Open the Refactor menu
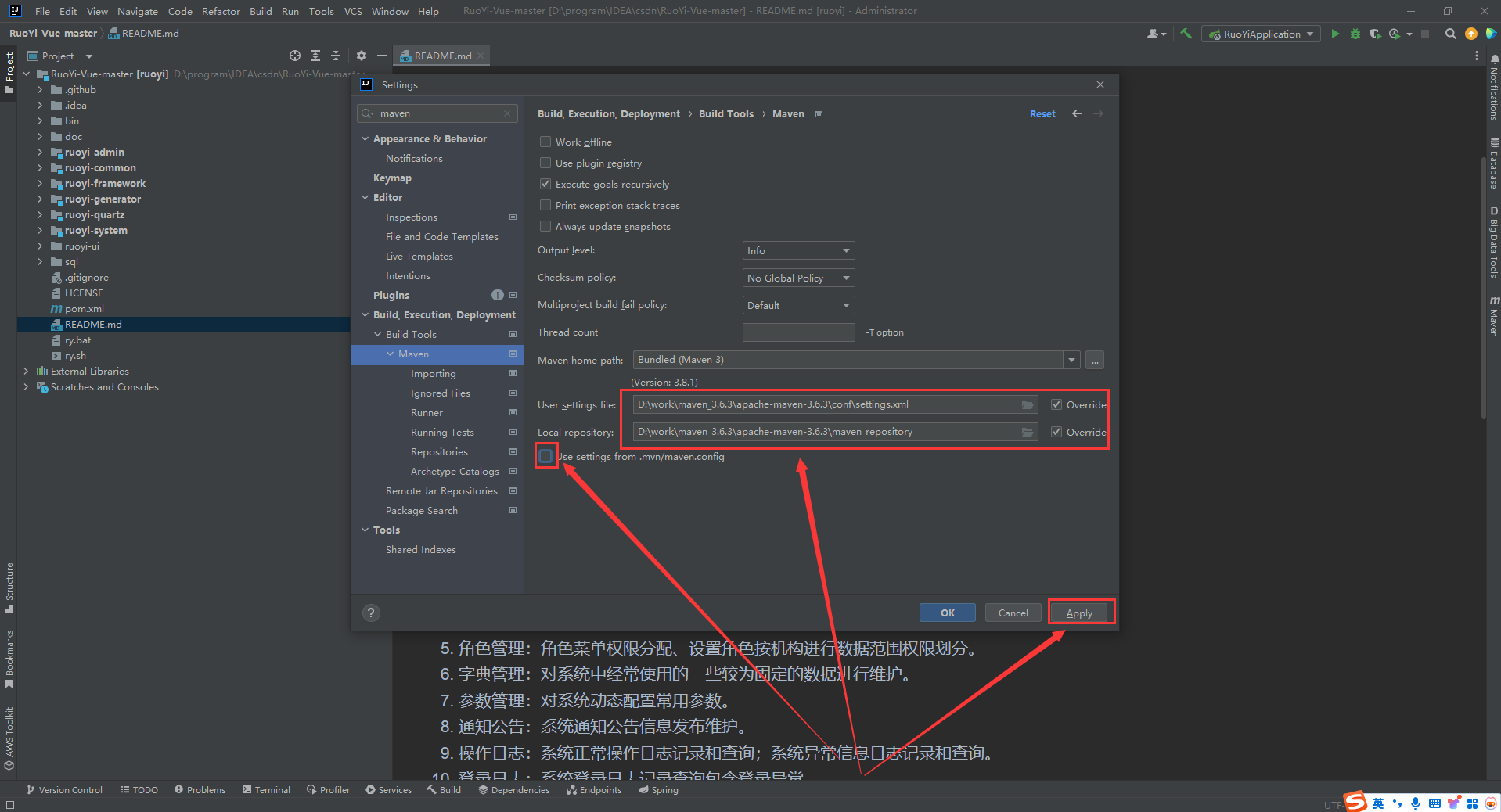The height and width of the screenshot is (812, 1501). click(x=221, y=11)
